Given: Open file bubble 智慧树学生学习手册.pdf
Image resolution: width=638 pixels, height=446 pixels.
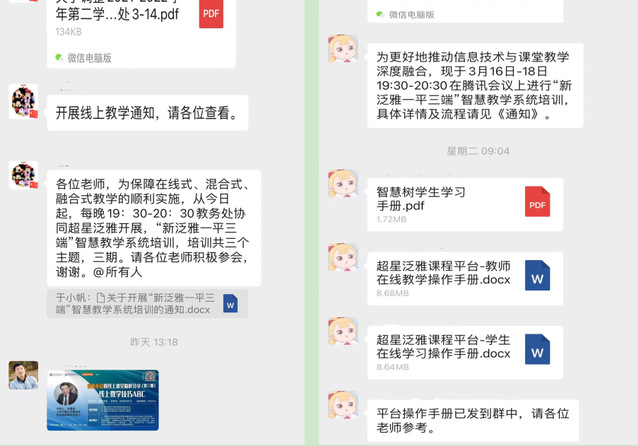Looking at the screenshot, I should point(465,205).
